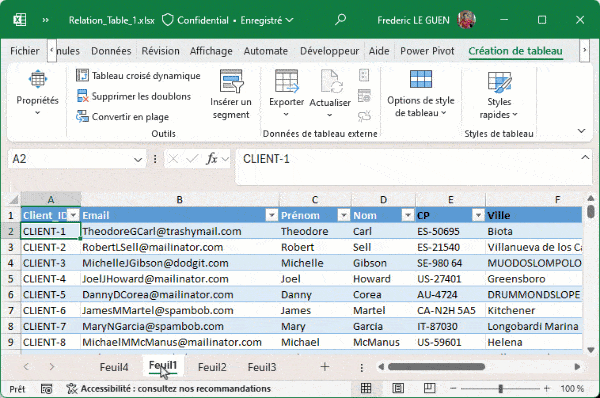Image resolution: width=600 pixels, height=398 pixels.
Task: Open the CP column filter dropdown
Action: click(478, 215)
